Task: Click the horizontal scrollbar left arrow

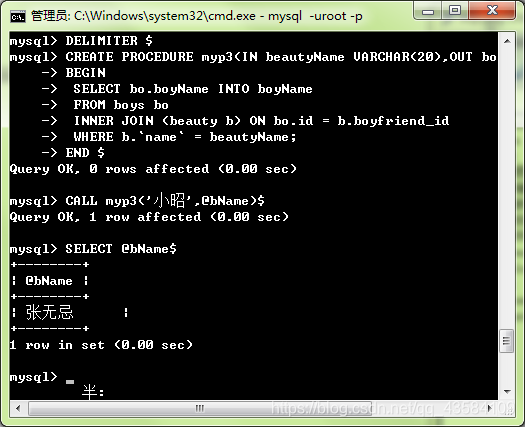Action: point(18,408)
